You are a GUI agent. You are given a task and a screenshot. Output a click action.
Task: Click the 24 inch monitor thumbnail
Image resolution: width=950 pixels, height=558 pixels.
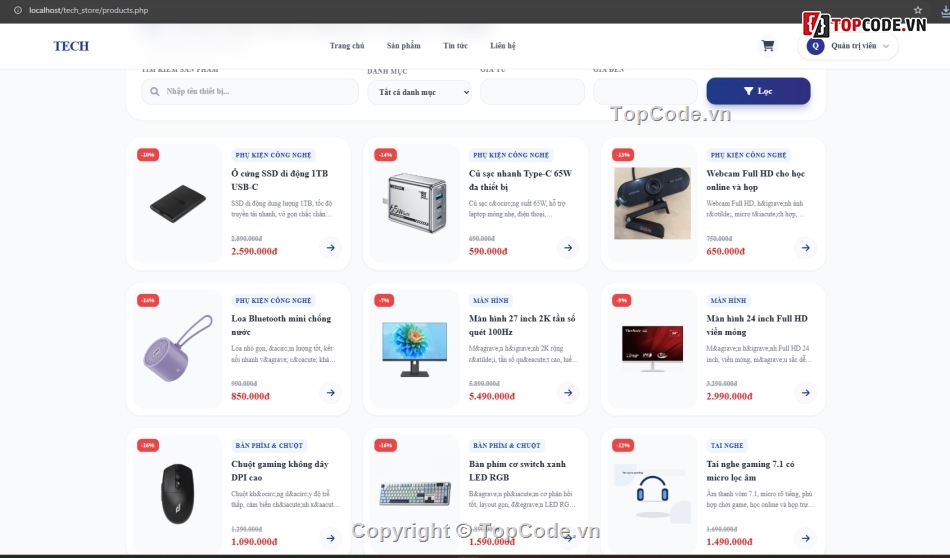point(653,348)
